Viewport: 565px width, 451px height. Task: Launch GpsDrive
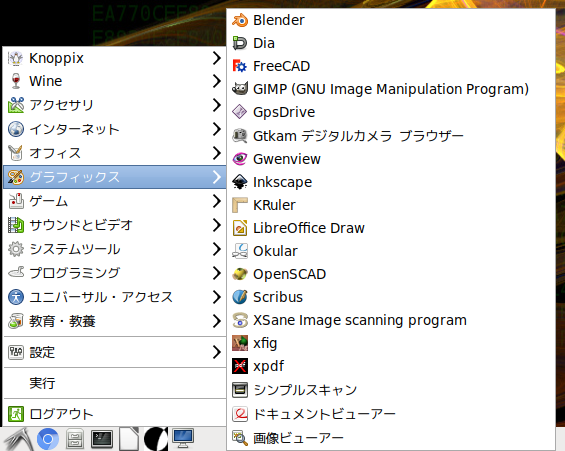(x=391, y=112)
